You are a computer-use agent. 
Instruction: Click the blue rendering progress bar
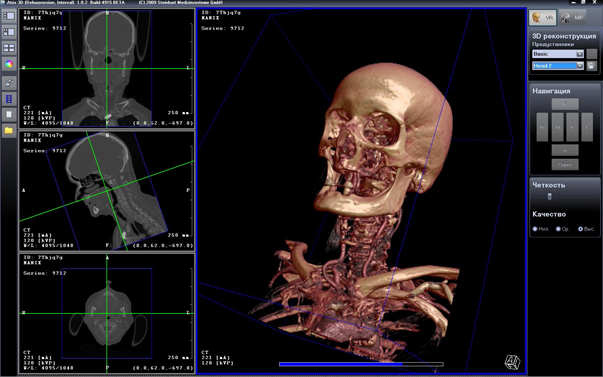[361, 364]
